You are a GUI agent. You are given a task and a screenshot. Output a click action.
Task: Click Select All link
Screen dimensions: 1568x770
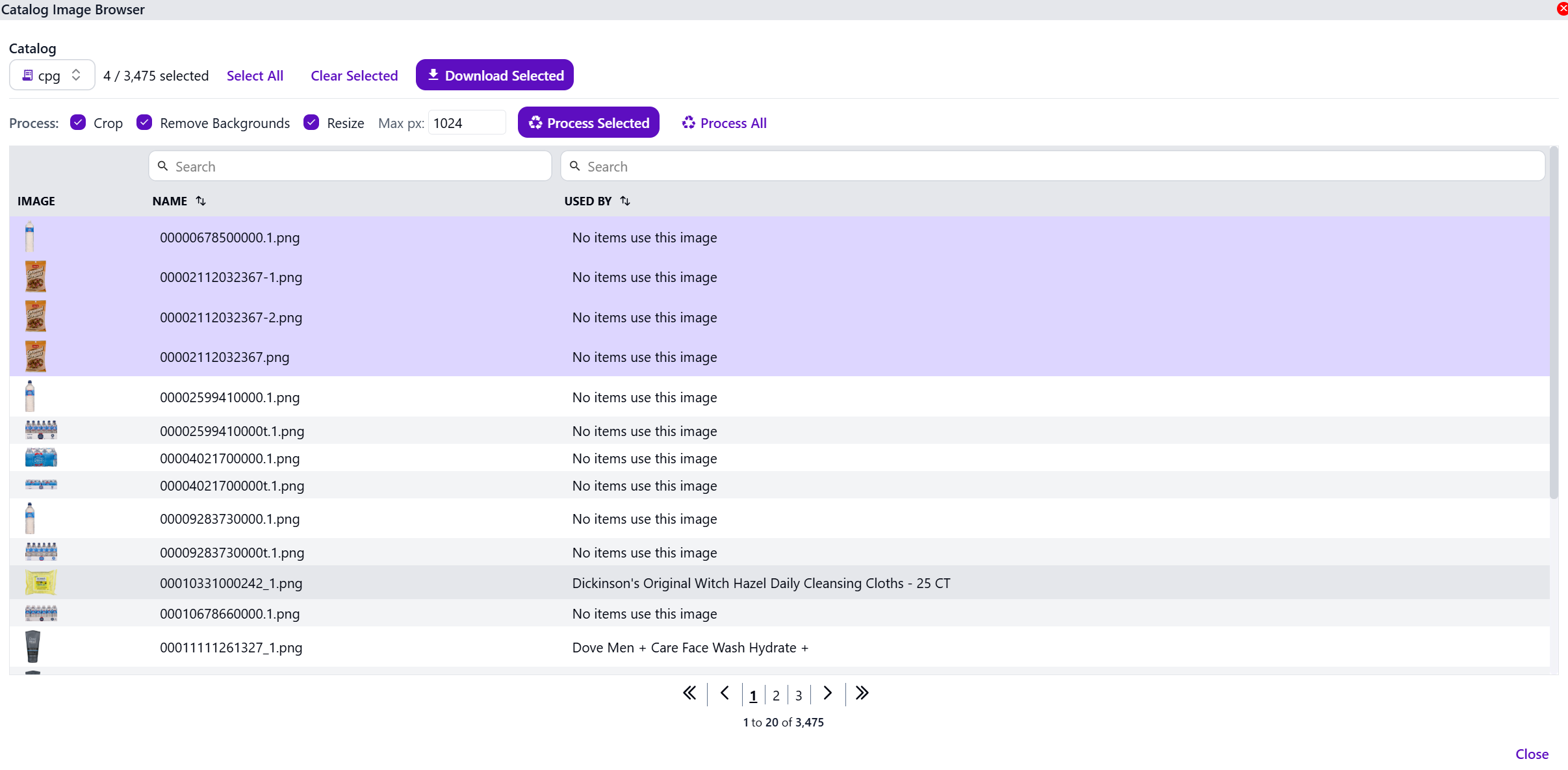point(255,75)
